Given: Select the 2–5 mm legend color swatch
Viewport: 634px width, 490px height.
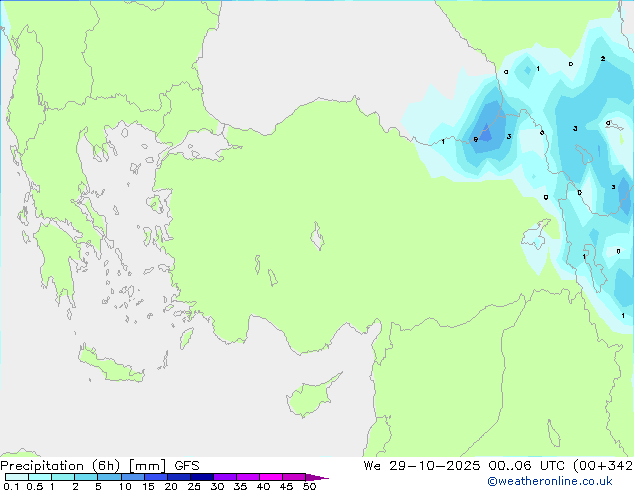Looking at the screenshot, I should coord(86,477).
